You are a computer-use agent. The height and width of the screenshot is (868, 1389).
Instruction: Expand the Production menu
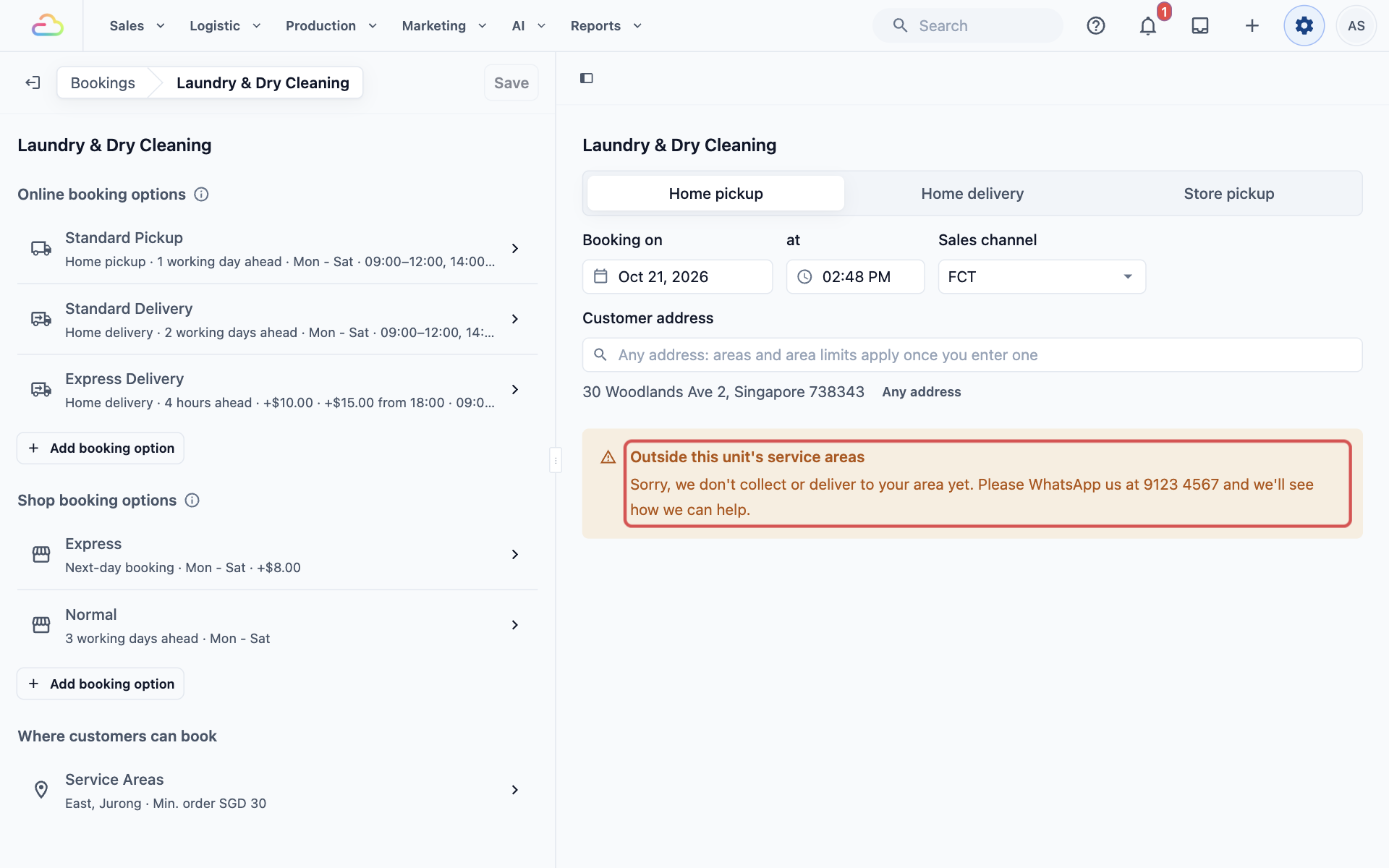331,26
